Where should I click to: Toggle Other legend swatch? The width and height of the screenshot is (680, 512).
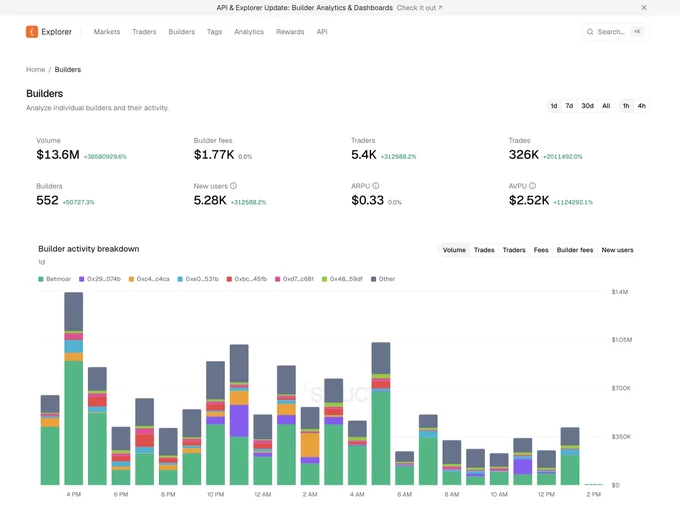tap(373, 279)
